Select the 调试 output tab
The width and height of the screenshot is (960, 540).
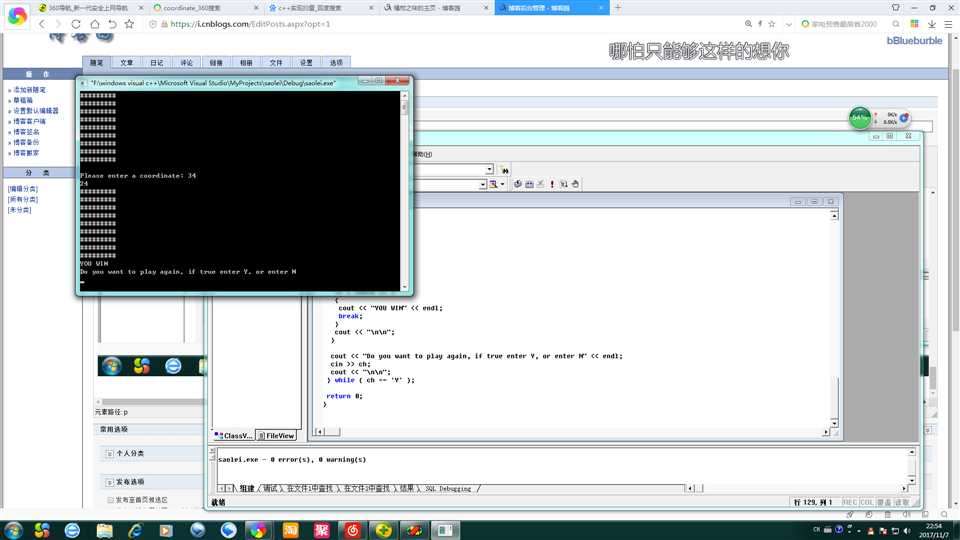pos(270,489)
